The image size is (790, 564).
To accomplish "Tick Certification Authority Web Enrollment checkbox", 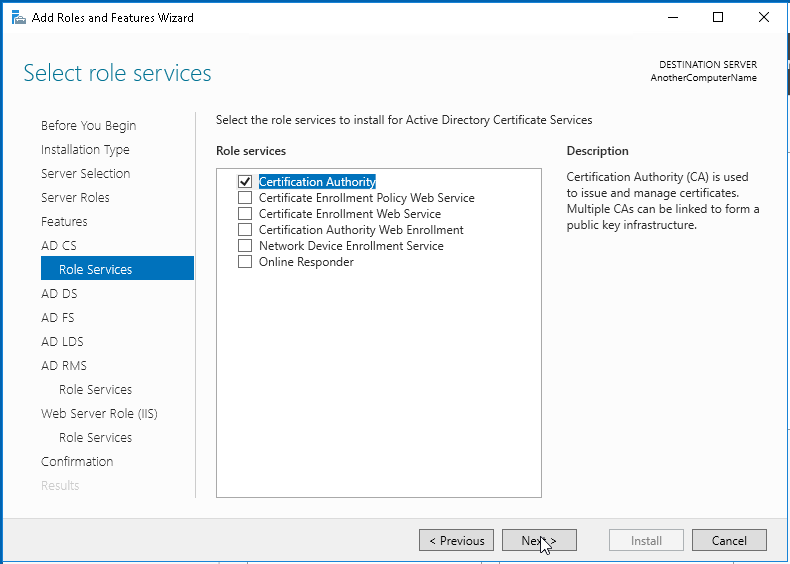I will [x=245, y=230].
